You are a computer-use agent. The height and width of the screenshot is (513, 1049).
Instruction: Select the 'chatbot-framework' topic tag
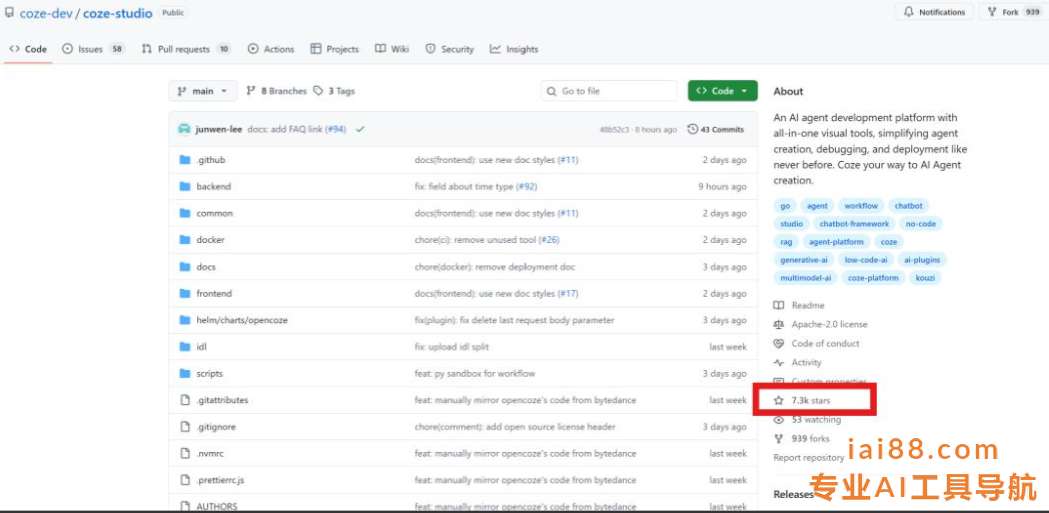click(x=854, y=224)
